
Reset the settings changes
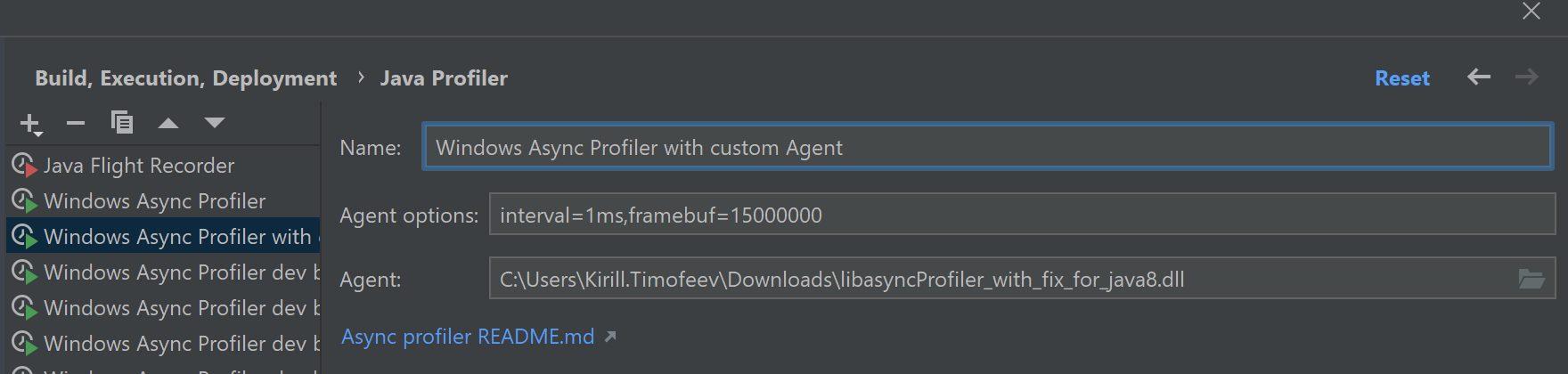1402,78
